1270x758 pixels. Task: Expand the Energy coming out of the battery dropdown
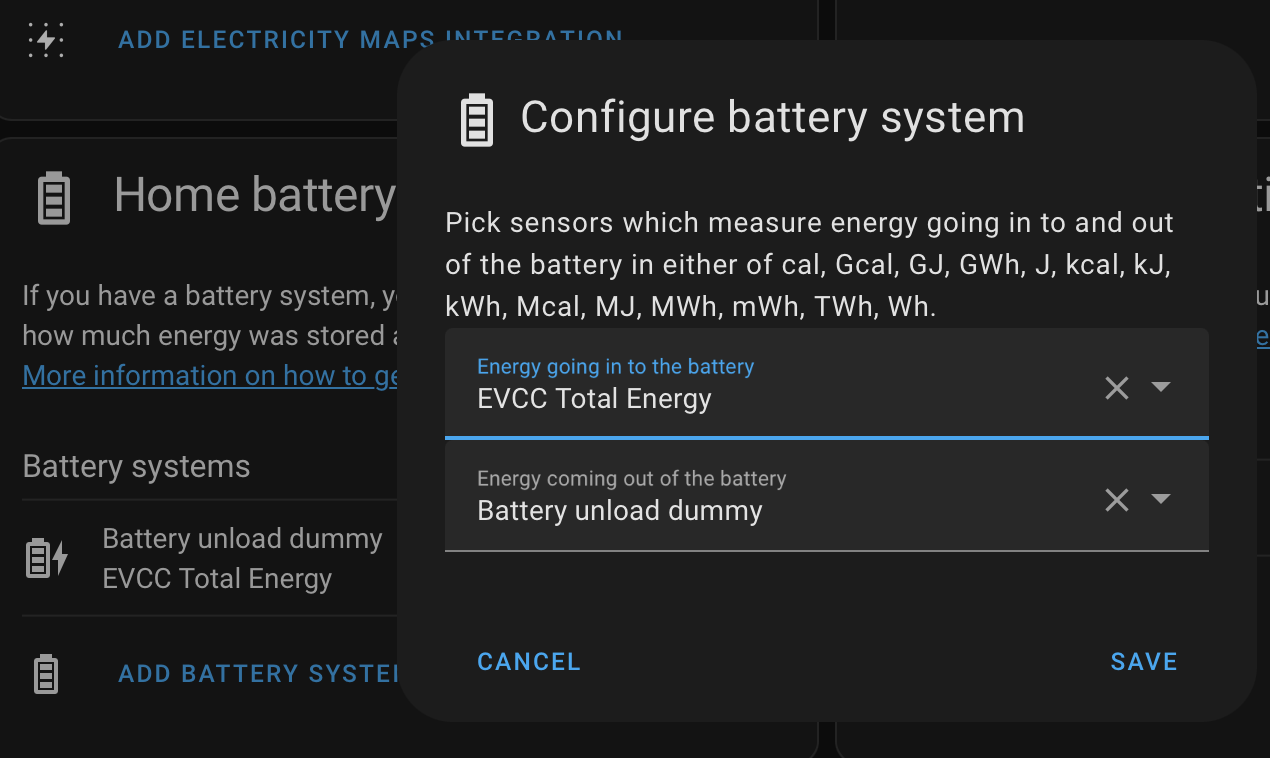pyautogui.click(x=1161, y=499)
